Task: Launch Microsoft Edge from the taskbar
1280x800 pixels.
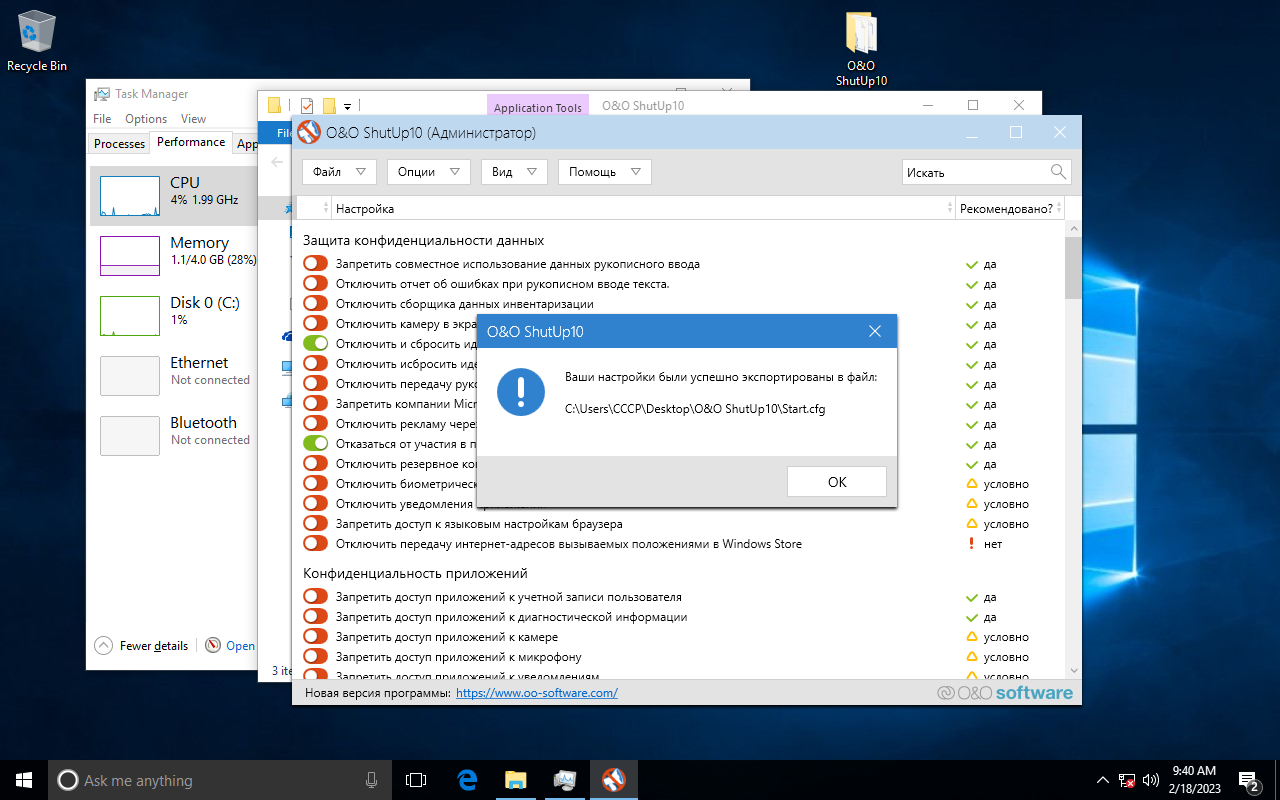Action: [466, 780]
